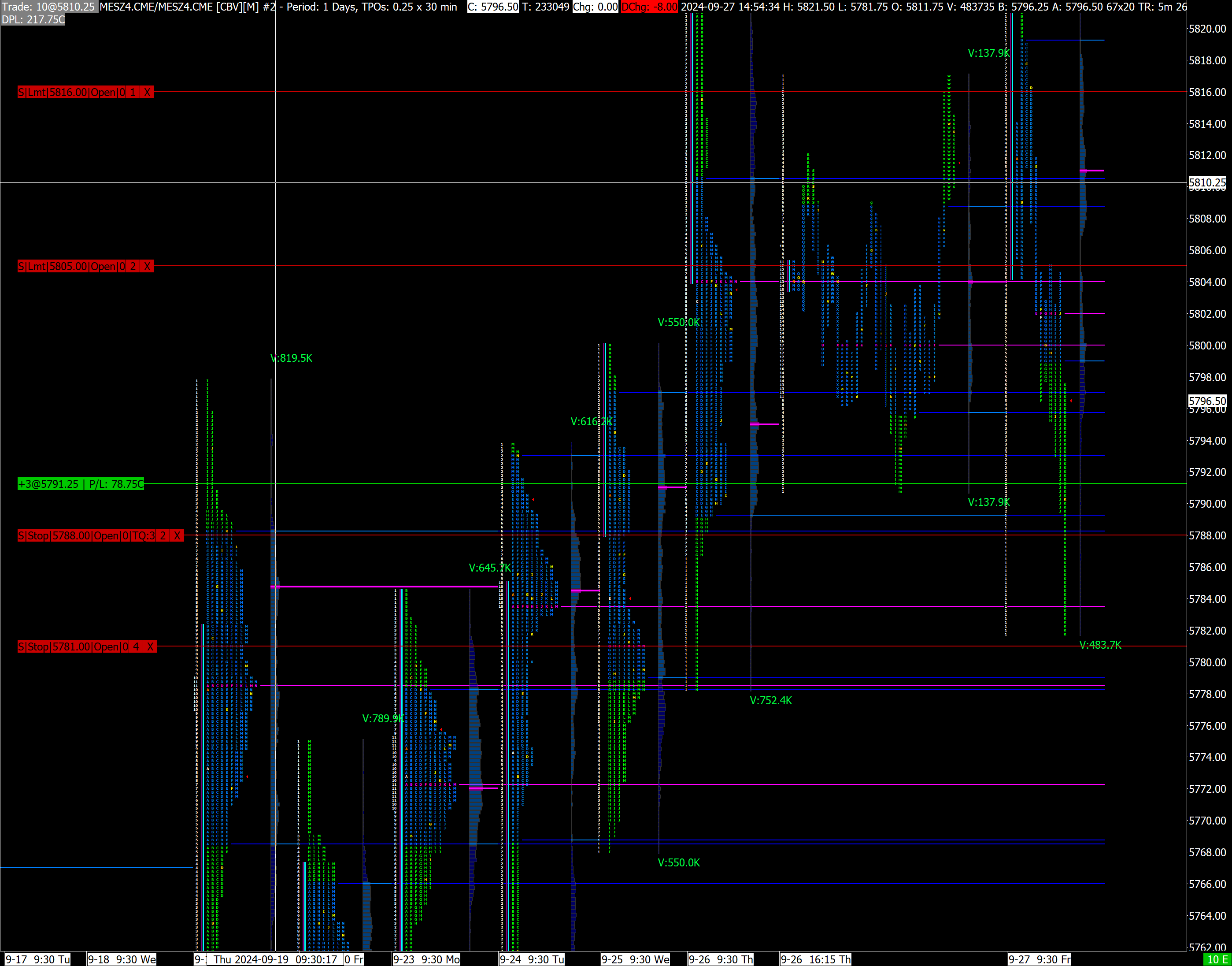Cancel the 5805.00 sell limit order

click(147, 266)
